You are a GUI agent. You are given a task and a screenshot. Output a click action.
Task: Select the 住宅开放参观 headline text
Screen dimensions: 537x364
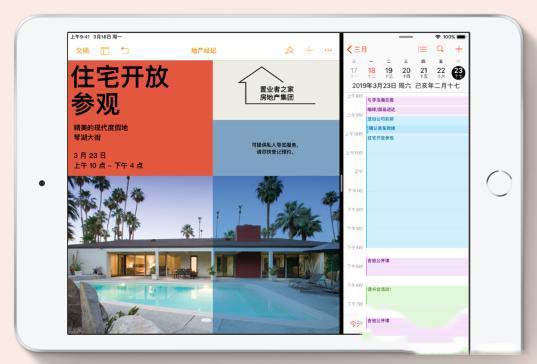pyautogui.click(x=120, y=90)
